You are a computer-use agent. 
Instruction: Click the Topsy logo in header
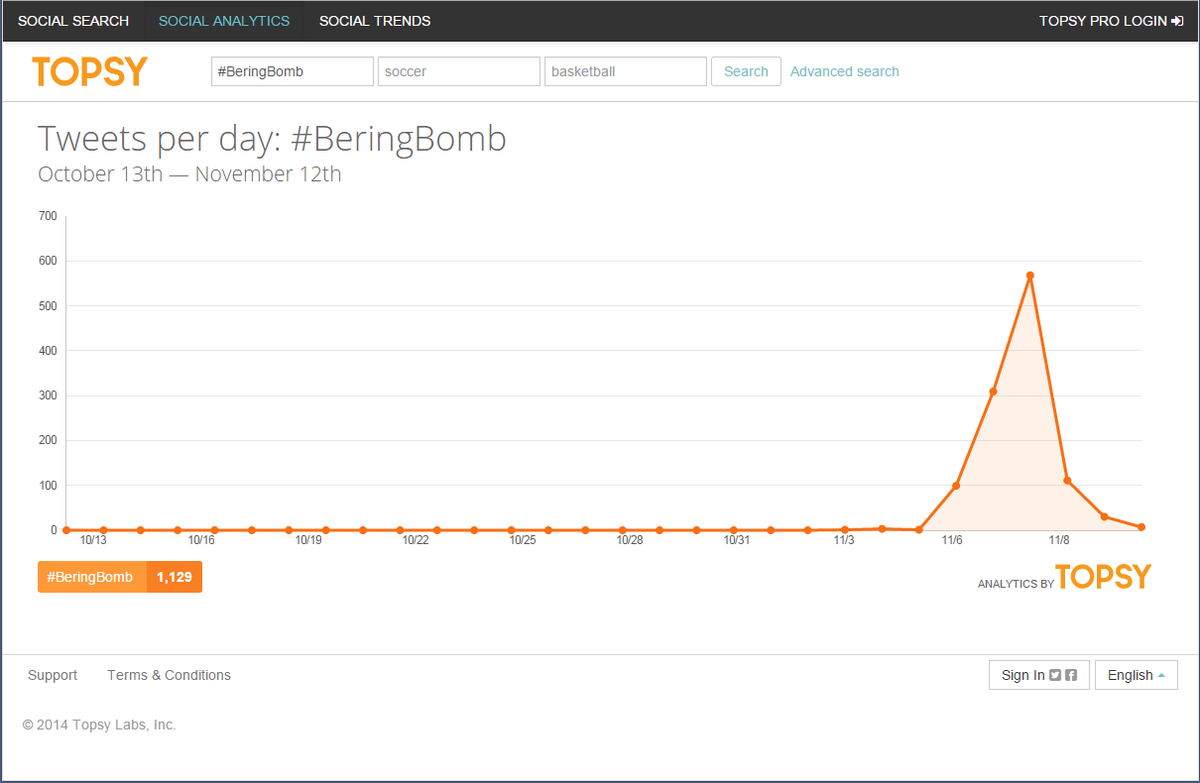point(90,72)
